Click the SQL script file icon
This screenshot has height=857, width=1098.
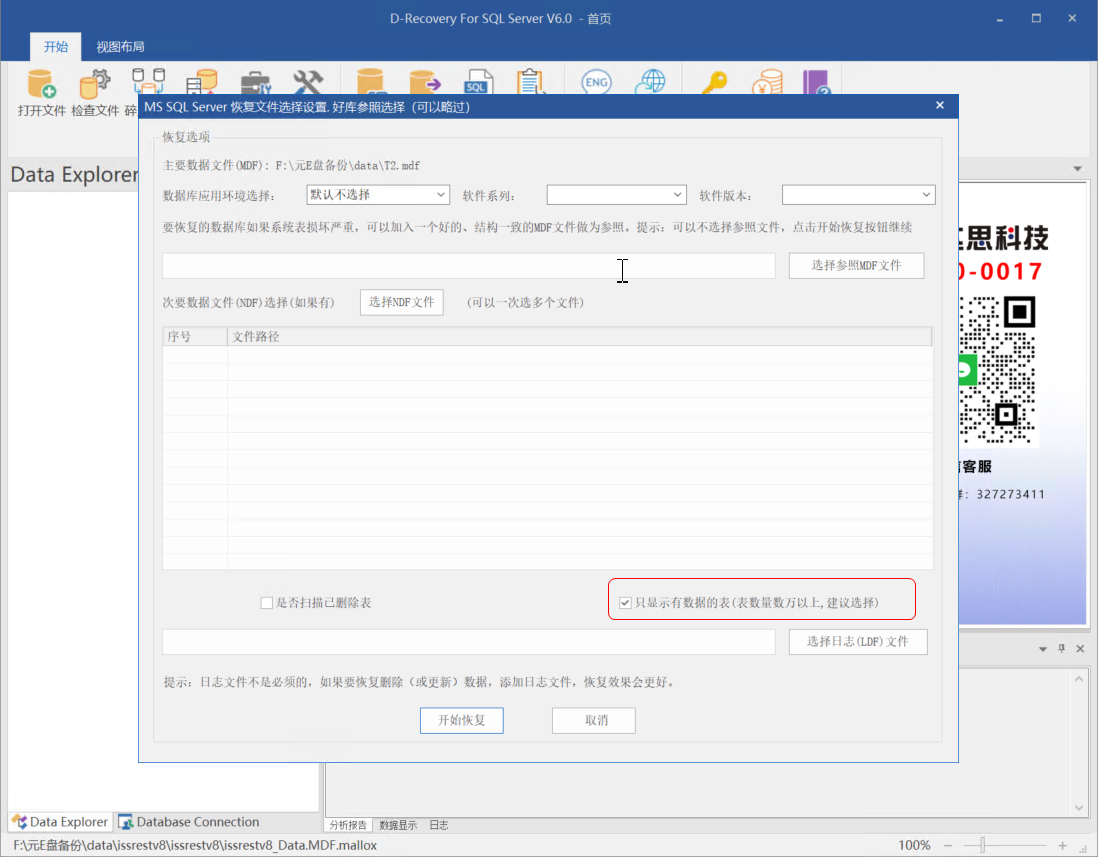[479, 81]
